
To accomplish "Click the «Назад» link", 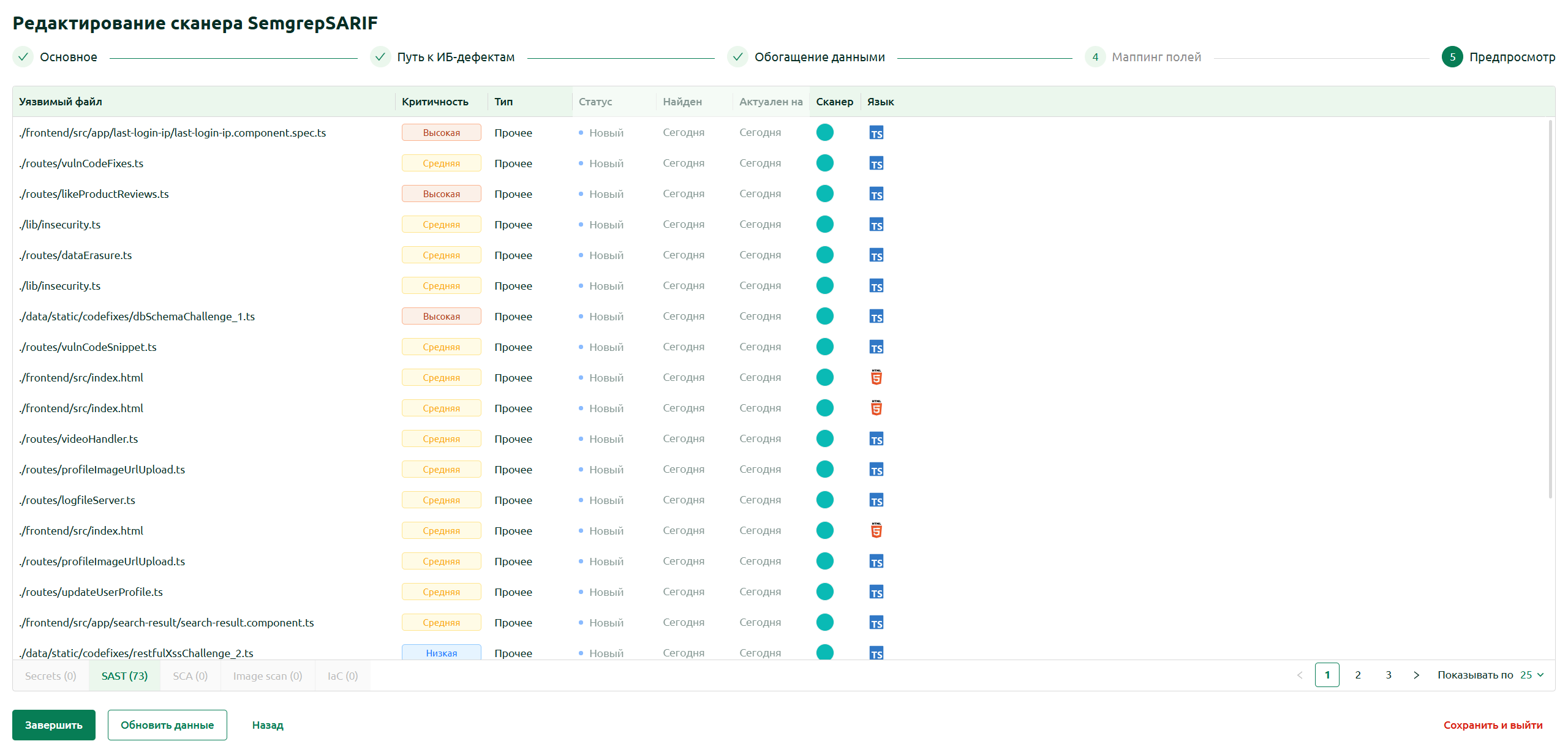I will pyautogui.click(x=268, y=725).
